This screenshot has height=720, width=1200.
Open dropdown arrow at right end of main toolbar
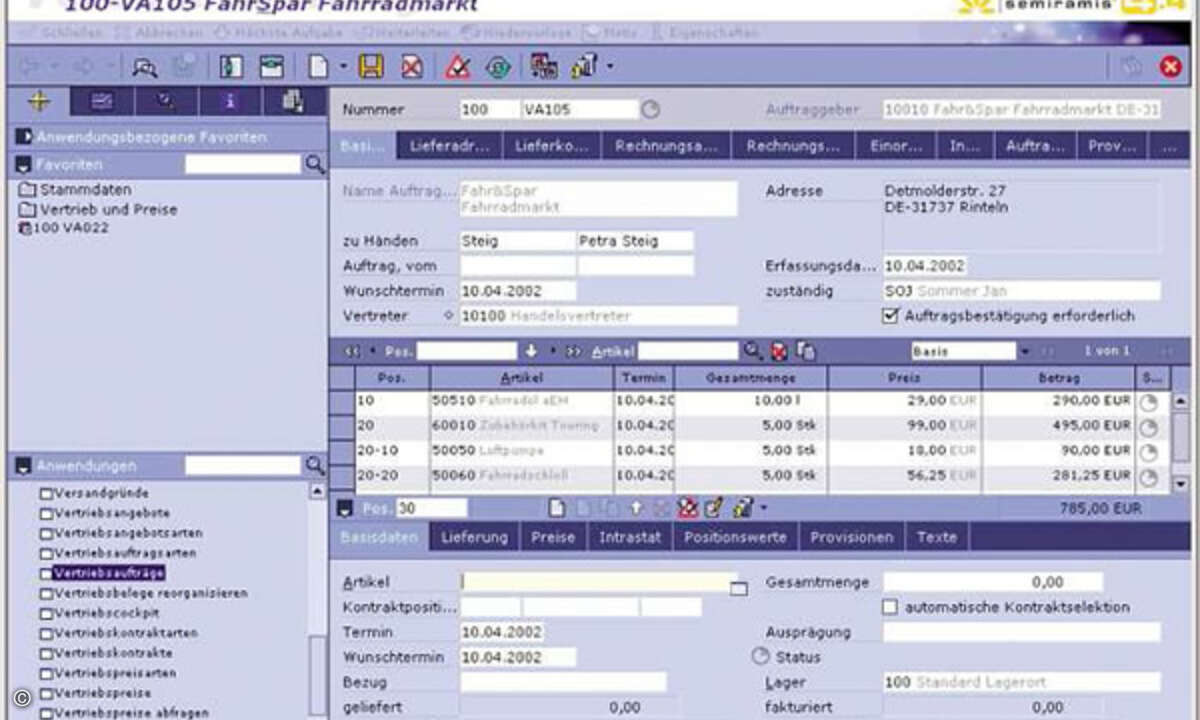point(610,67)
